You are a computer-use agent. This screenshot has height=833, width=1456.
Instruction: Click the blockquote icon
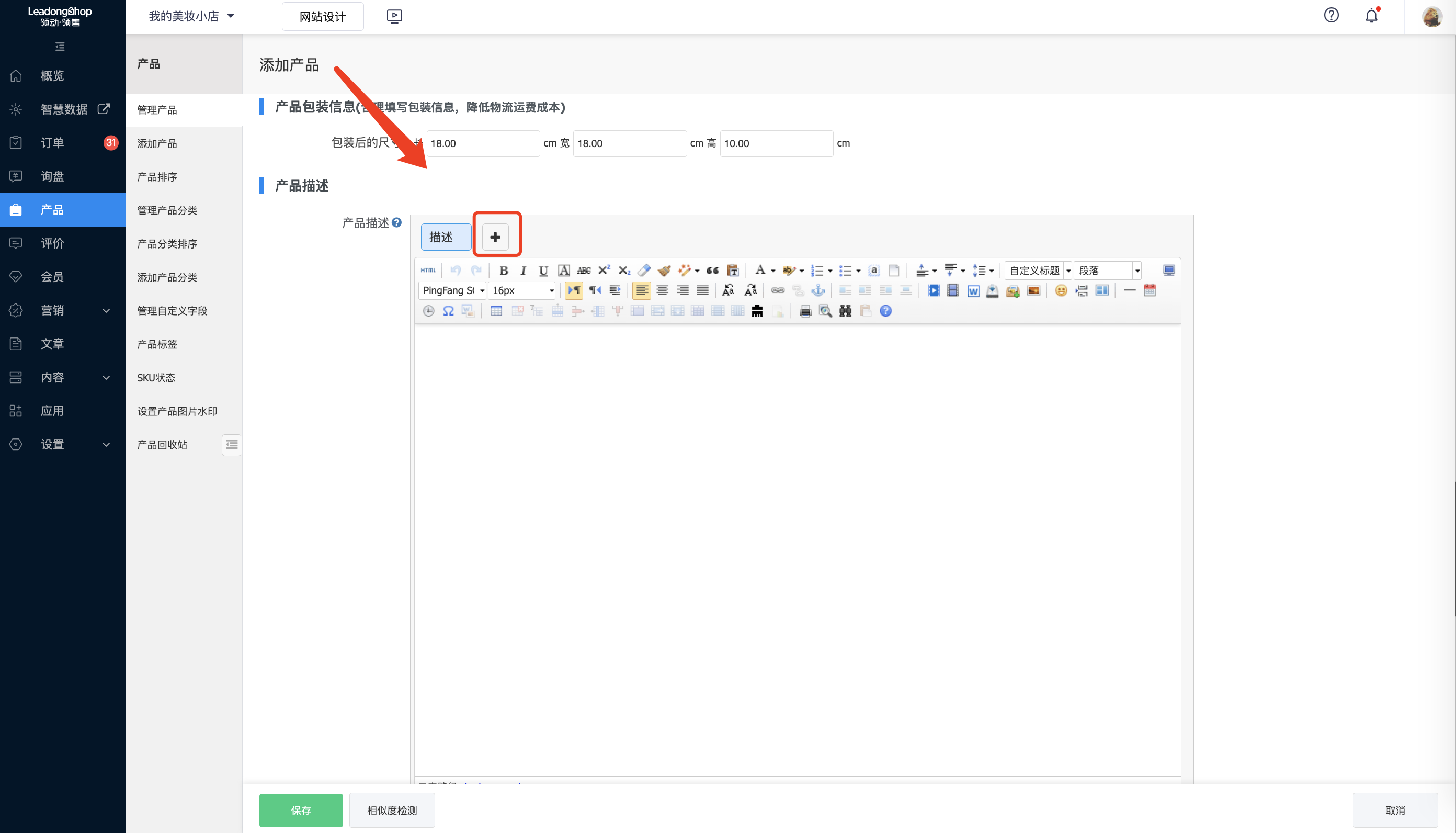tap(712, 271)
